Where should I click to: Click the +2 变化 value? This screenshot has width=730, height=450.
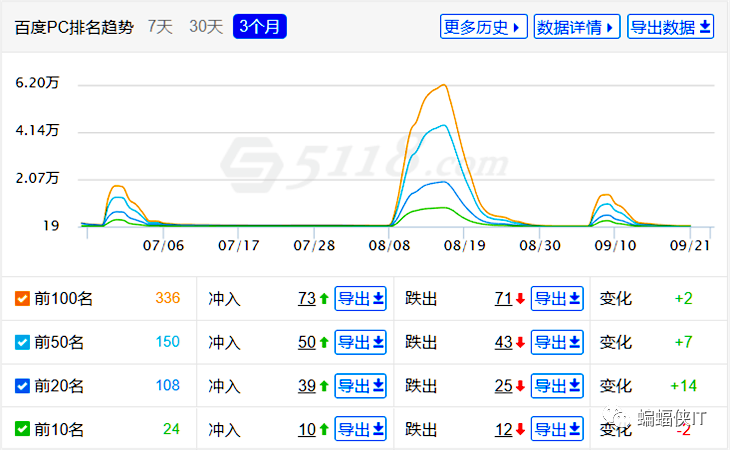(683, 298)
